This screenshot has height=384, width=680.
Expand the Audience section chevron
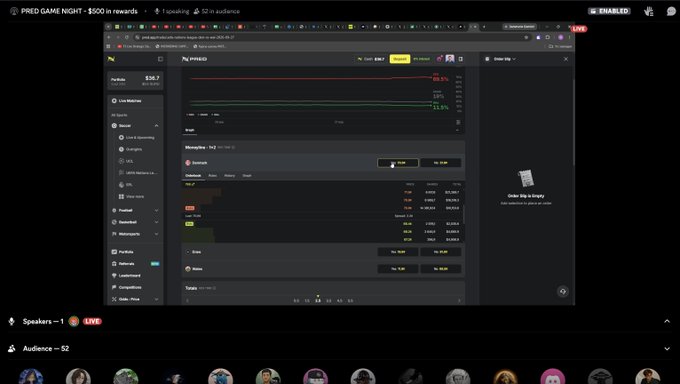[x=667, y=348]
